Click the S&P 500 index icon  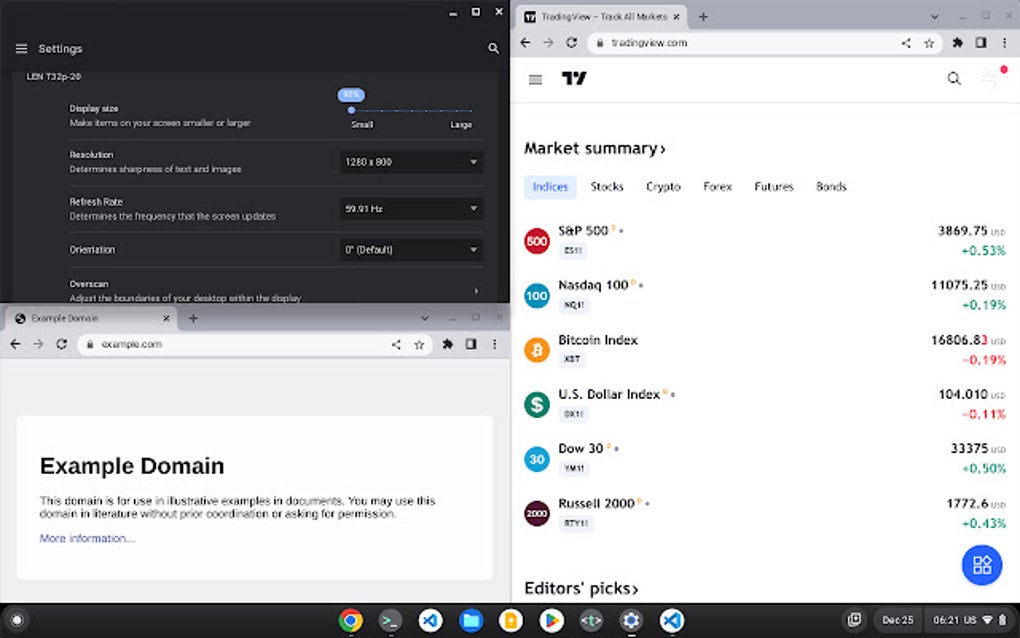click(537, 240)
